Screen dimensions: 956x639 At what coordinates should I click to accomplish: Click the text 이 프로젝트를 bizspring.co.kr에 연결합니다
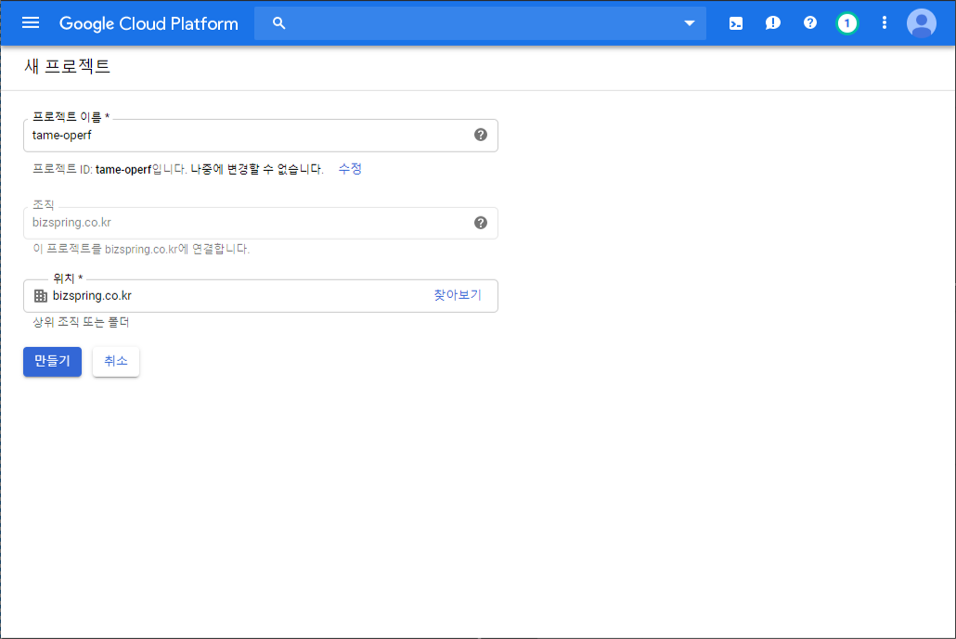(141, 249)
